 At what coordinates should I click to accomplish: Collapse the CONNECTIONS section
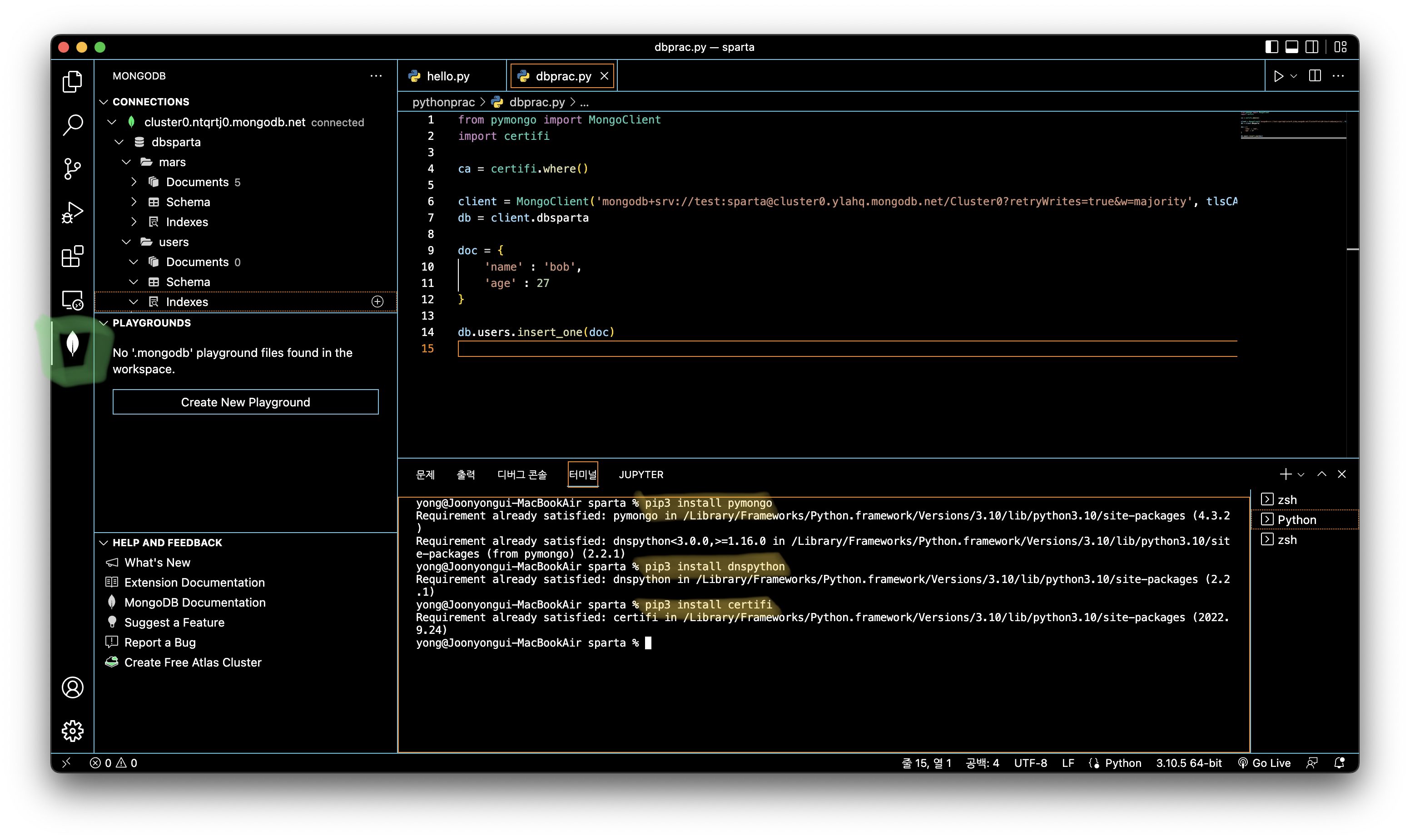(104, 102)
